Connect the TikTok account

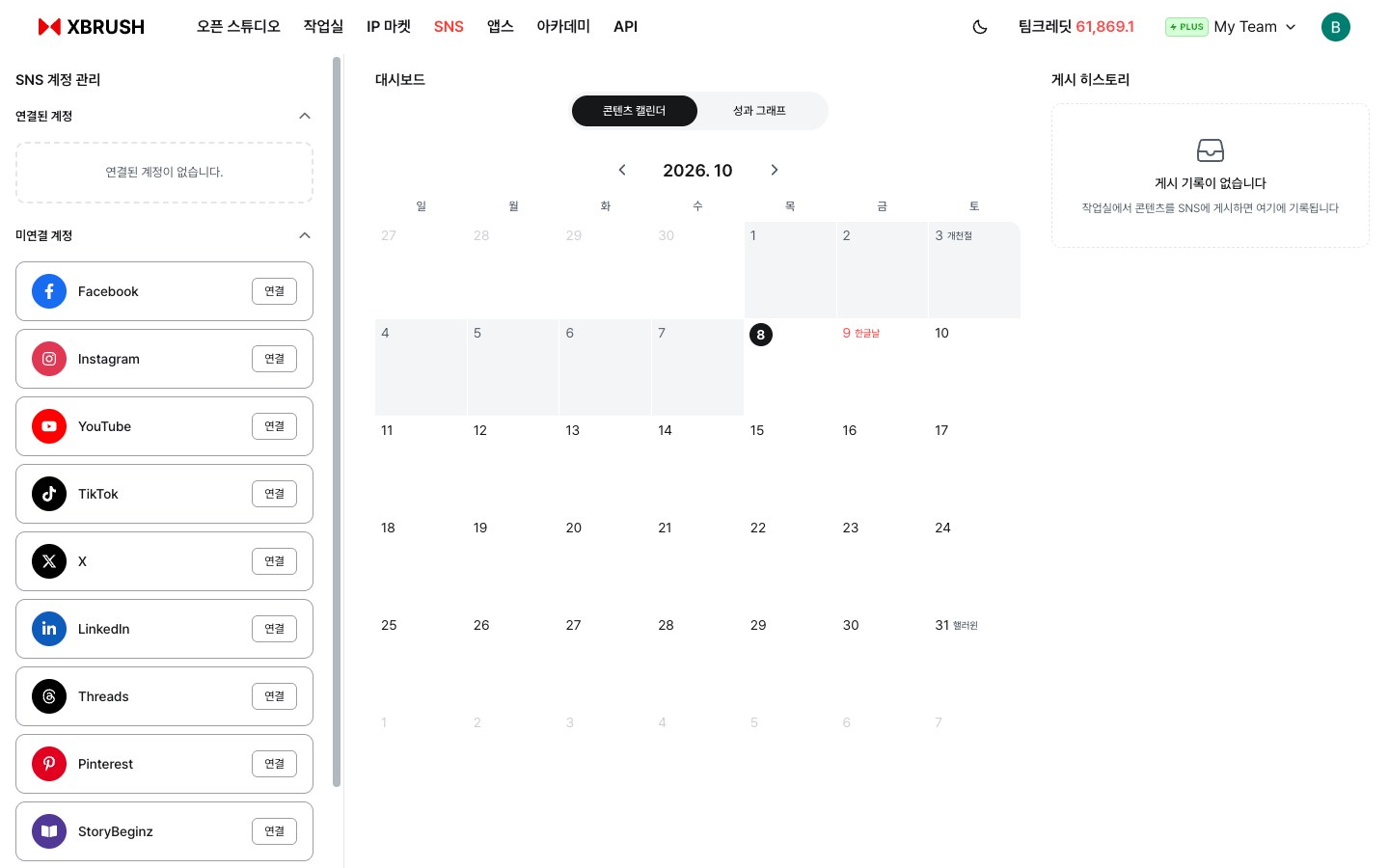pyautogui.click(x=274, y=494)
